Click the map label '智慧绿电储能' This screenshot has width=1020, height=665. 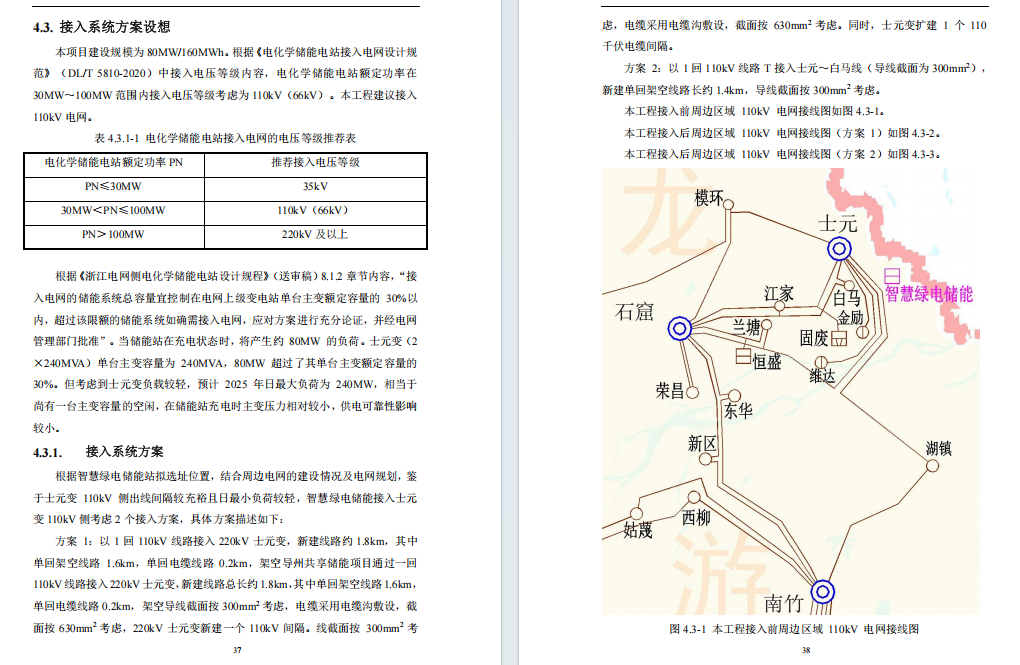(929, 294)
